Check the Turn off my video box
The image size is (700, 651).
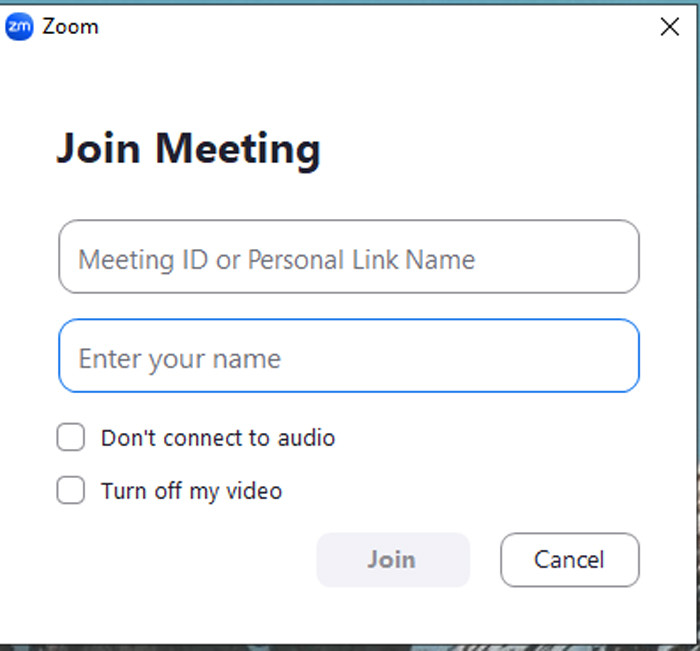pos(71,491)
